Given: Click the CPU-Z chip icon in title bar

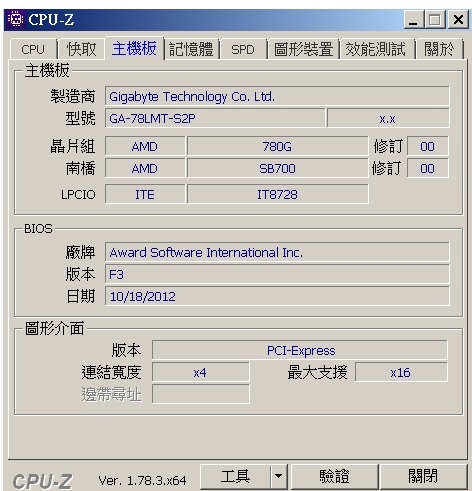Looking at the screenshot, I should click(x=15, y=19).
